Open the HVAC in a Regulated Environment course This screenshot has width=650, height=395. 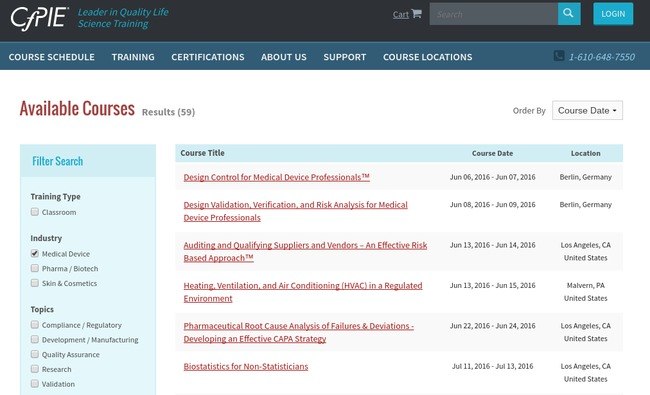pyautogui.click(x=303, y=292)
